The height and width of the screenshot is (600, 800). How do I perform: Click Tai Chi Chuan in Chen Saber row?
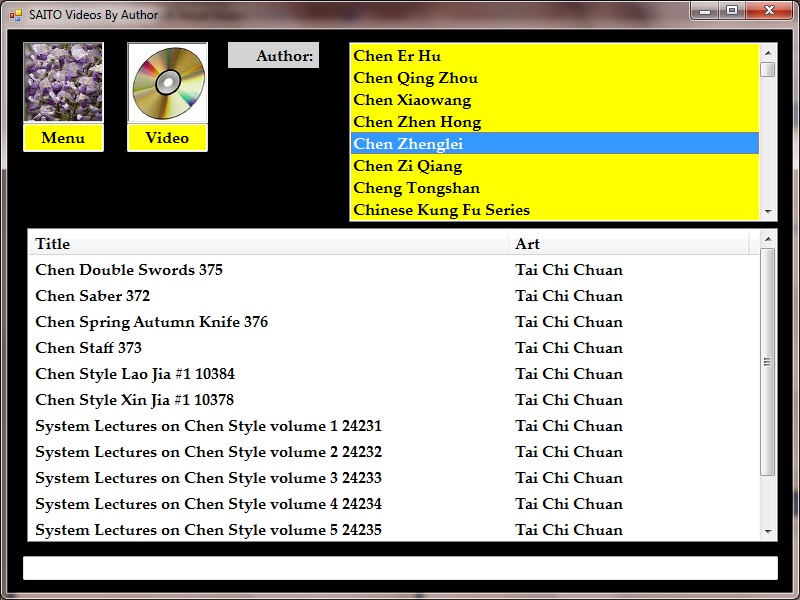pos(569,296)
